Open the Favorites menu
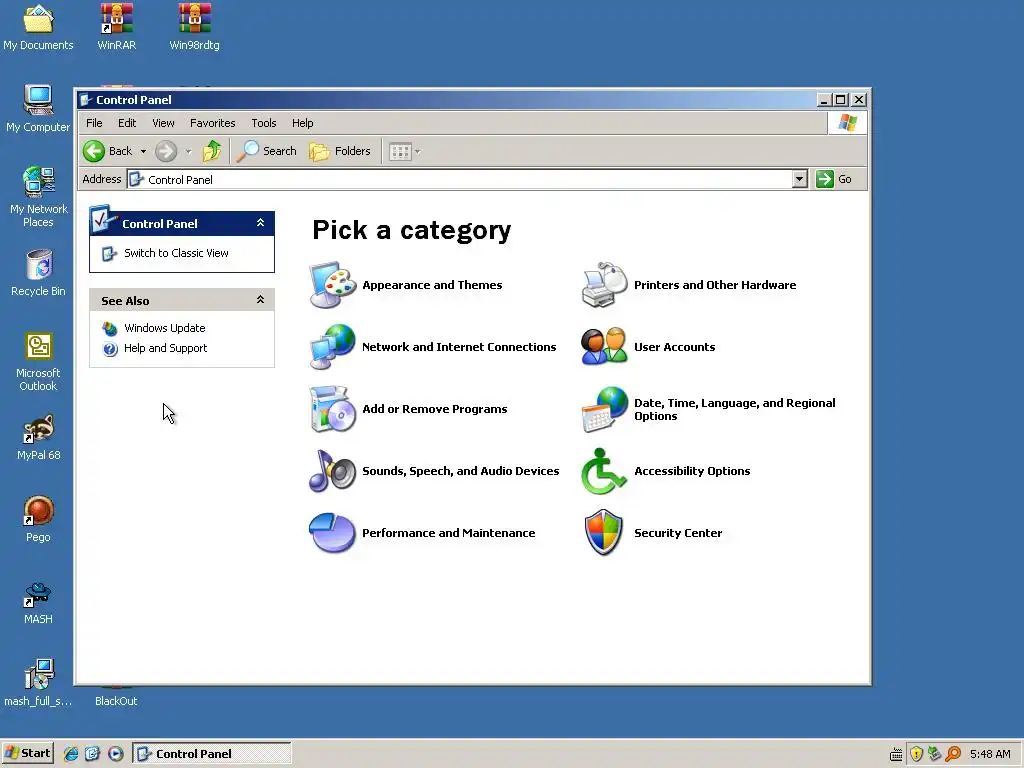Screen dimensions: 1024x768 coord(212,123)
